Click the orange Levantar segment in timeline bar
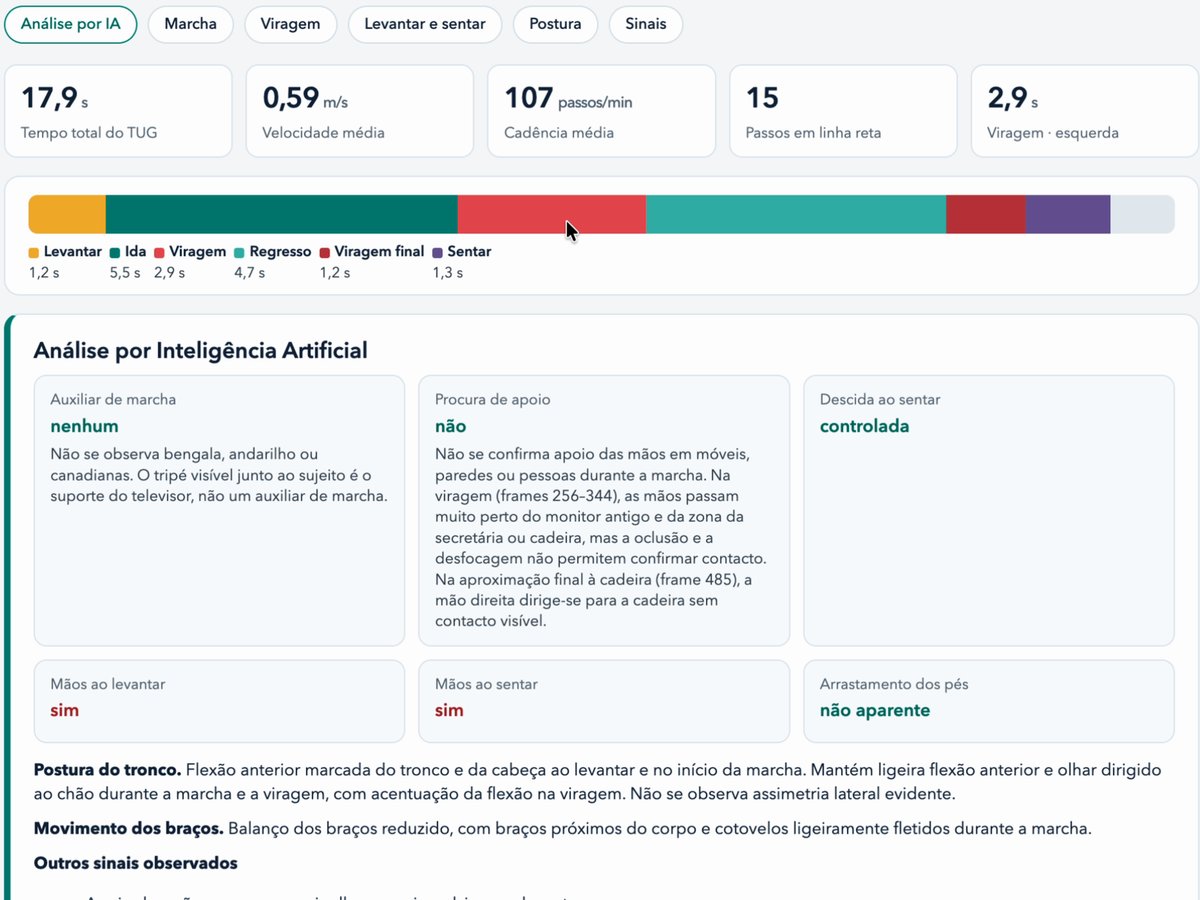 pyautogui.click(x=67, y=214)
